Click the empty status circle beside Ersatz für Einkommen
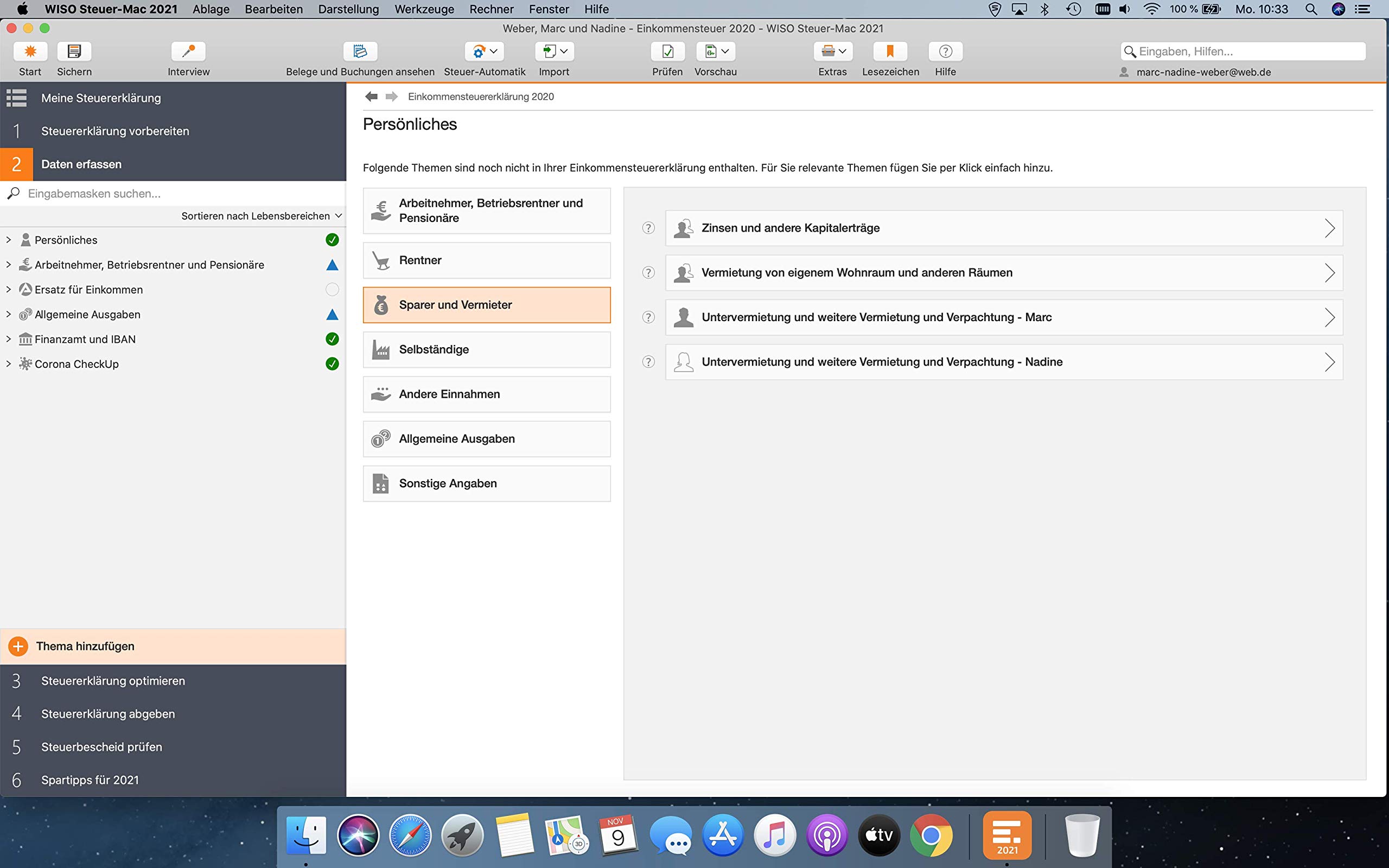Screen dimensions: 1389x868 pos(332,289)
